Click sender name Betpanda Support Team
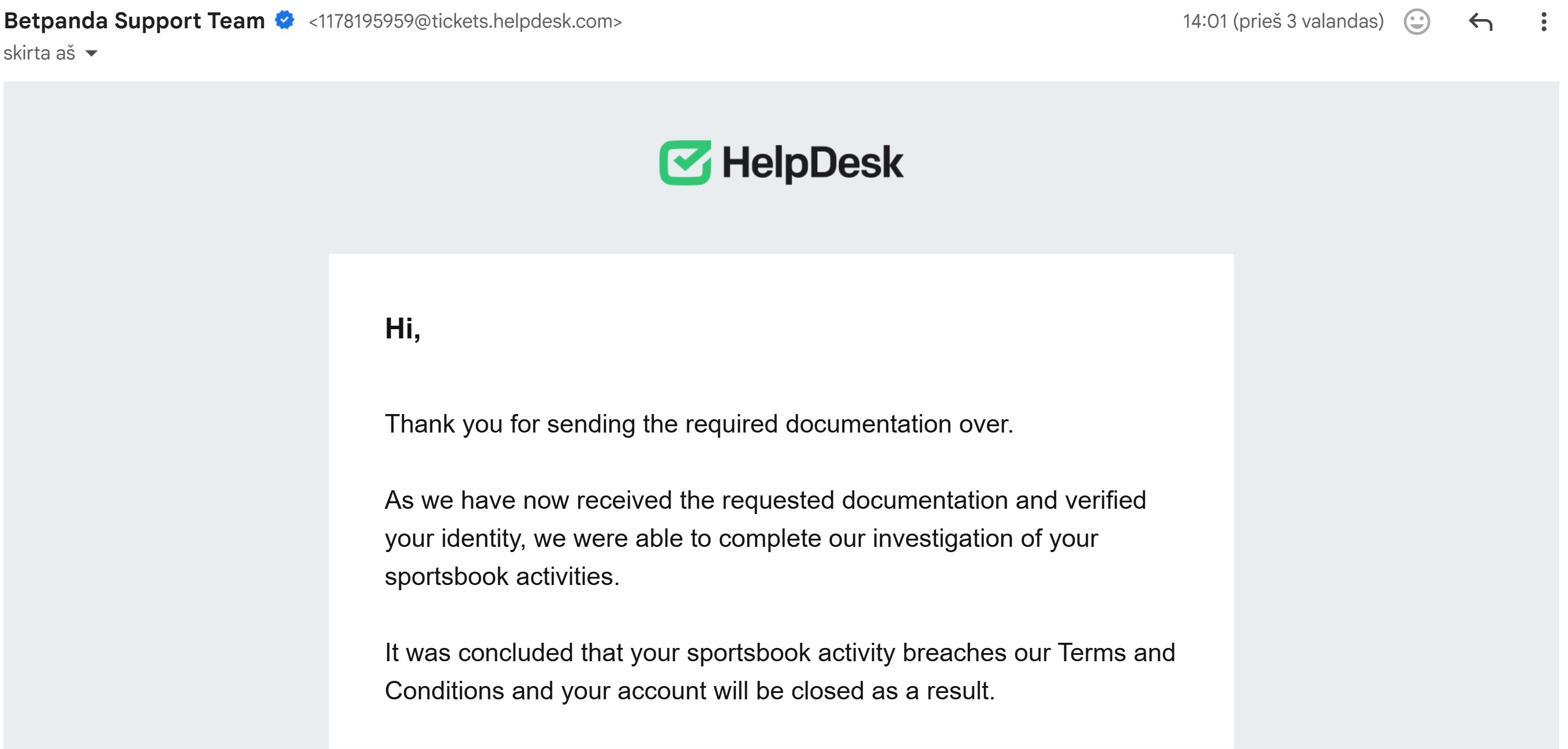The width and height of the screenshot is (1568, 749). pyautogui.click(x=134, y=21)
